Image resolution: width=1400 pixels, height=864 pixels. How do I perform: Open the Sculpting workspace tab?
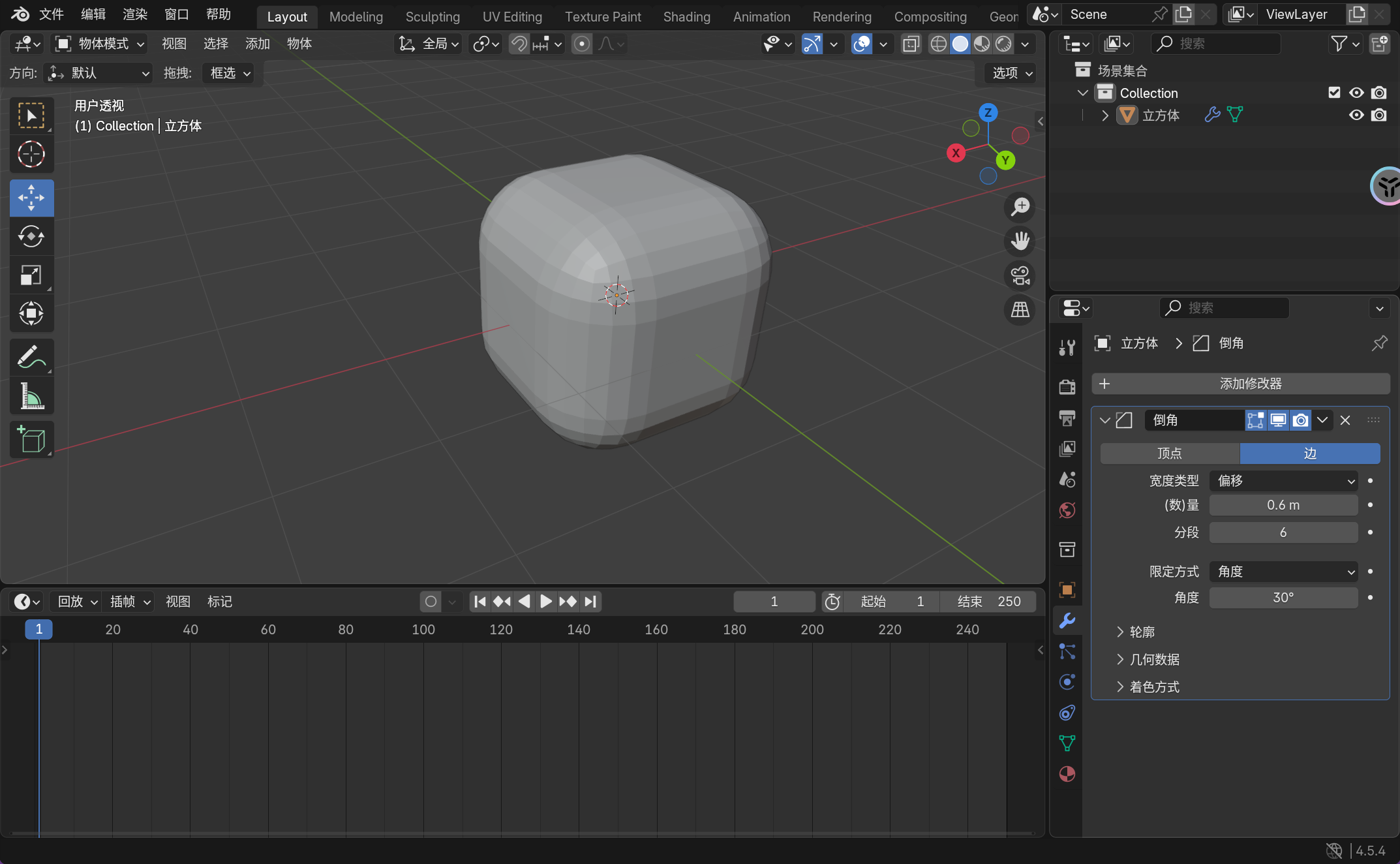click(x=432, y=16)
